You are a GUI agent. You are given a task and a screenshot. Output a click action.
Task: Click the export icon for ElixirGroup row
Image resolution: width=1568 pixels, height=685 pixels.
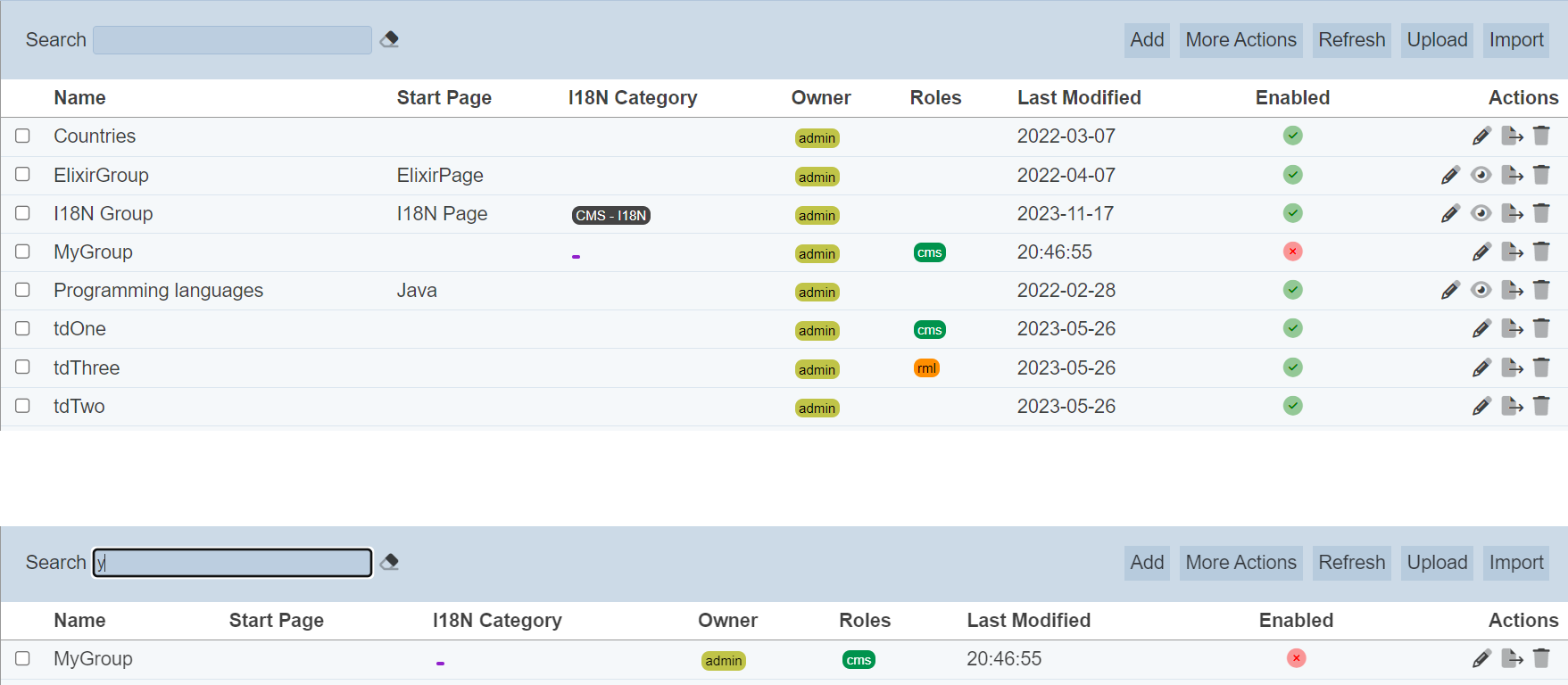(1512, 175)
